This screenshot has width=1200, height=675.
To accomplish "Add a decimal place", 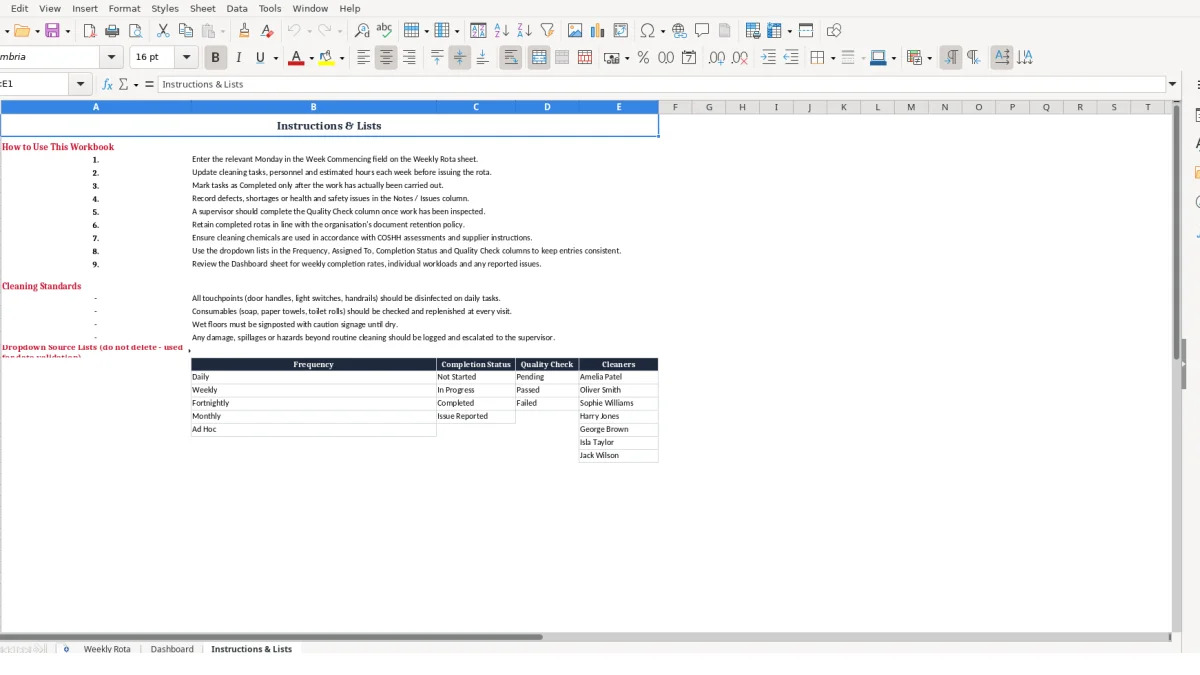I will 717,58.
